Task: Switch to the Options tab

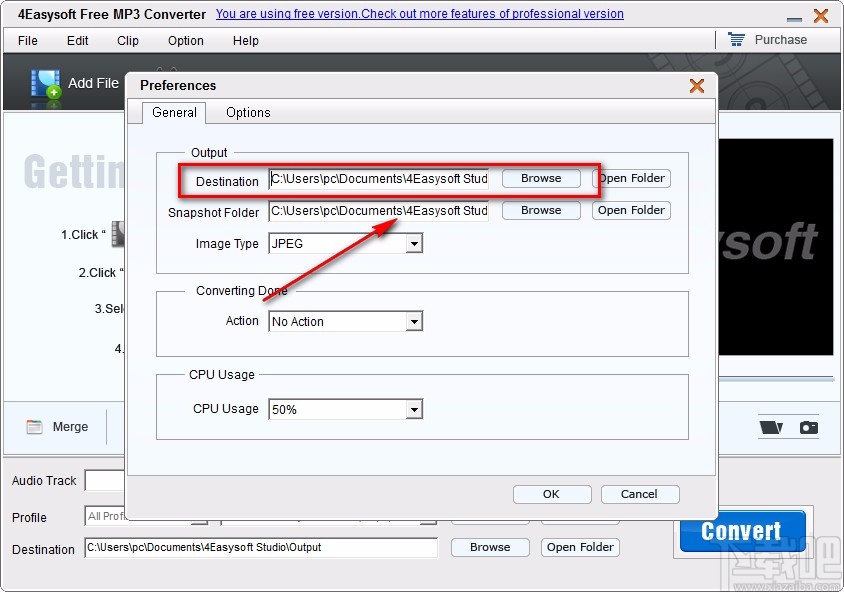Action: pos(248,112)
